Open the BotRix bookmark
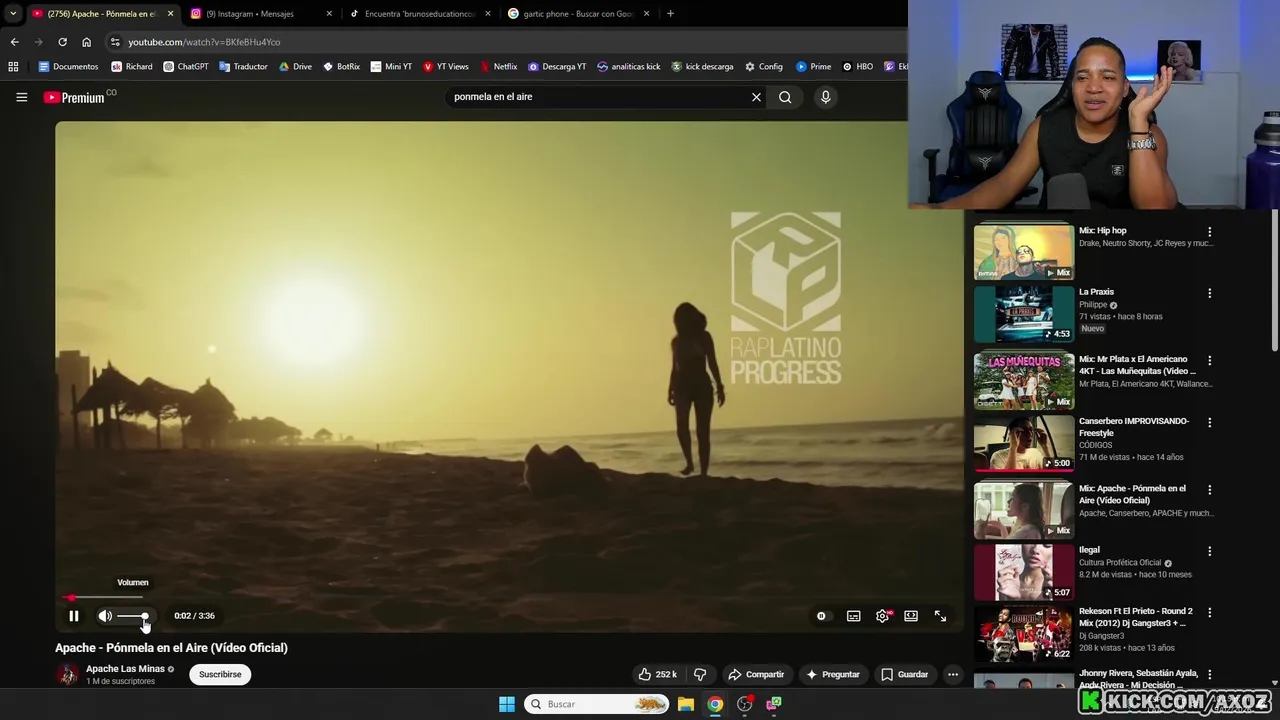1280x720 pixels. tap(341, 67)
